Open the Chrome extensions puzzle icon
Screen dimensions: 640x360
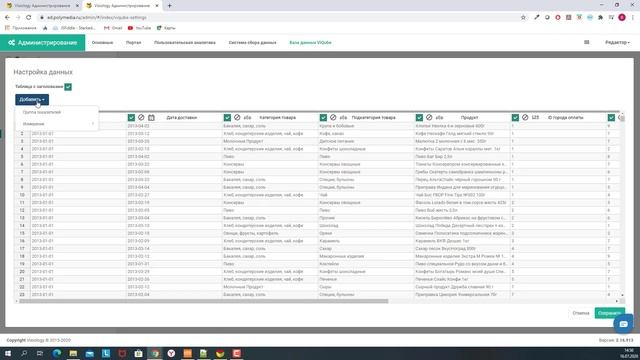click(x=600, y=18)
